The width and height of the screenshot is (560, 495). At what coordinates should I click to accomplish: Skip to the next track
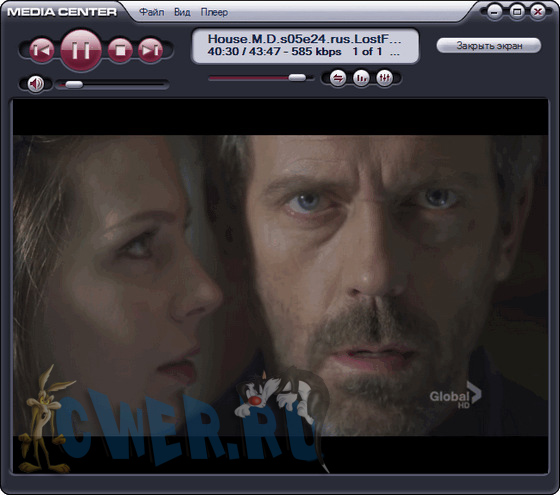(150, 50)
